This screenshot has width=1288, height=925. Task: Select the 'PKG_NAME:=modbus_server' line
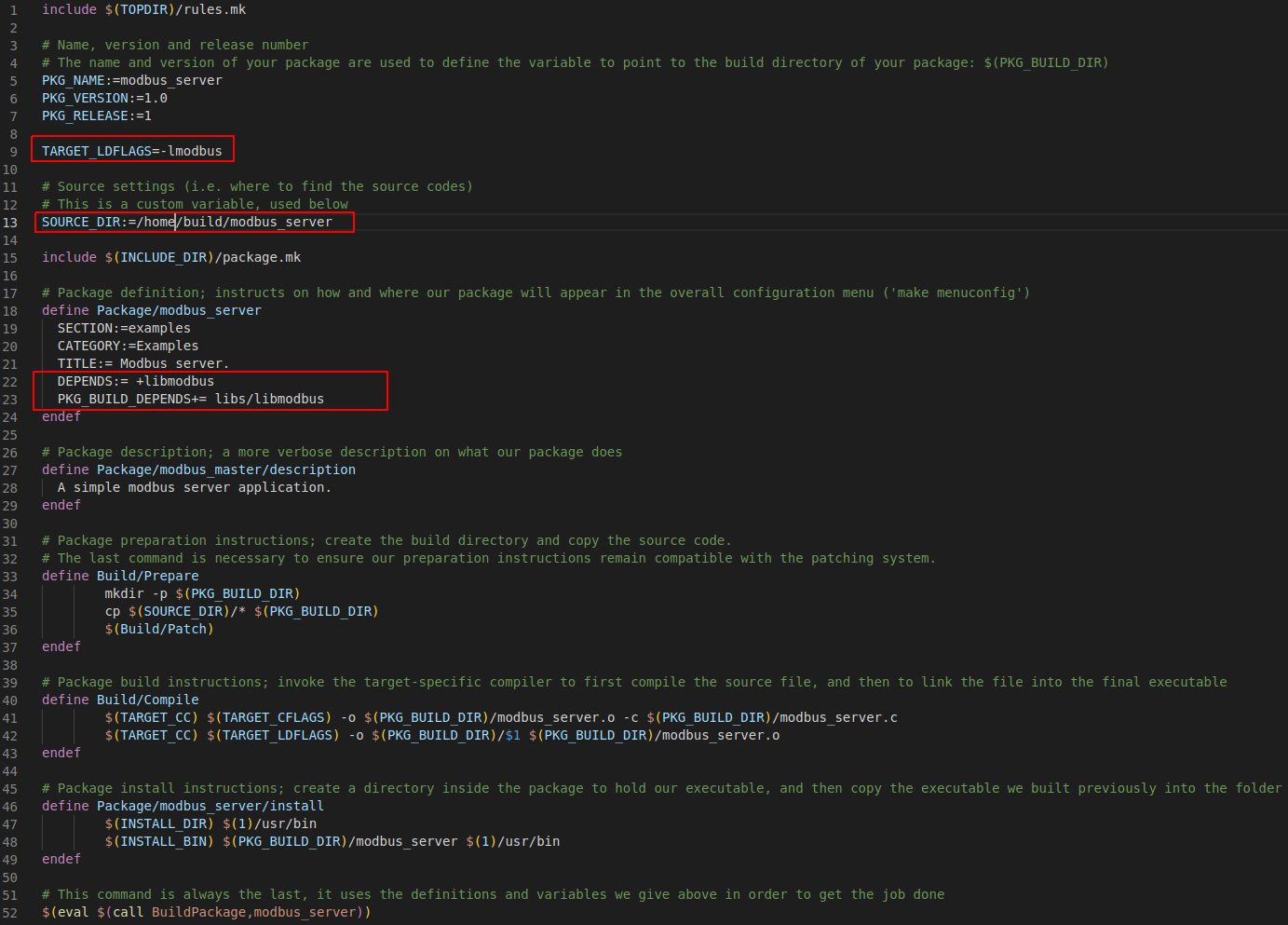pos(131,80)
